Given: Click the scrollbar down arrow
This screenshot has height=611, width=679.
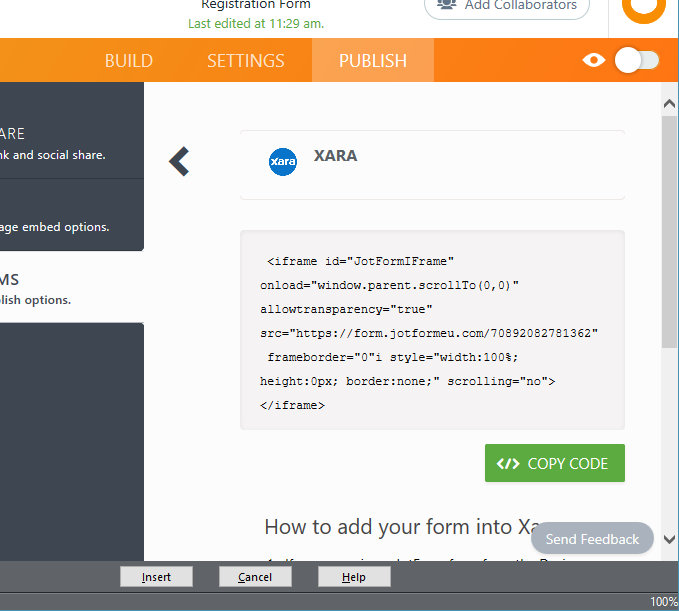Looking at the screenshot, I should point(669,539).
